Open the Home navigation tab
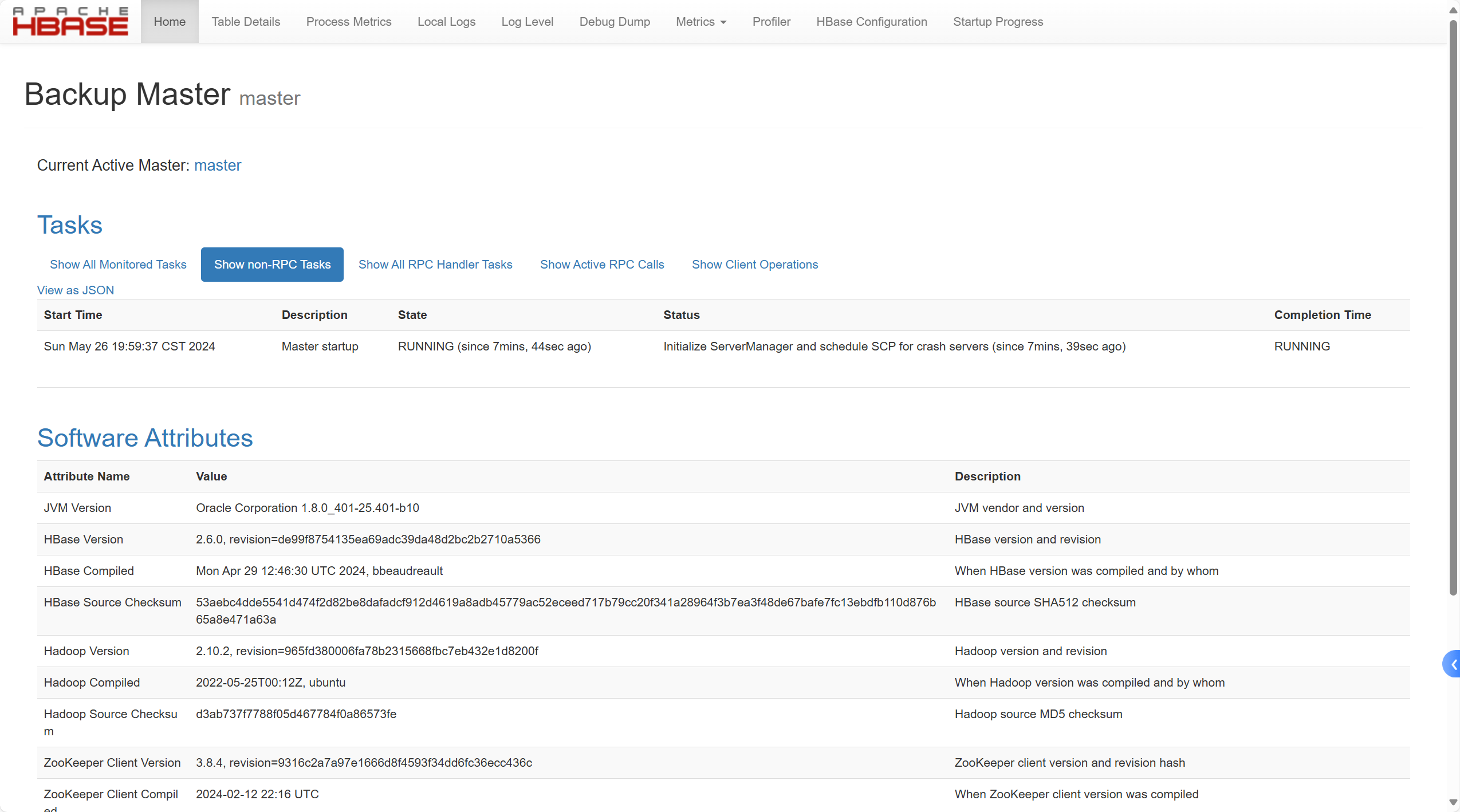Viewport: 1460px width, 812px height. pyautogui.click(x=170, y=22)
